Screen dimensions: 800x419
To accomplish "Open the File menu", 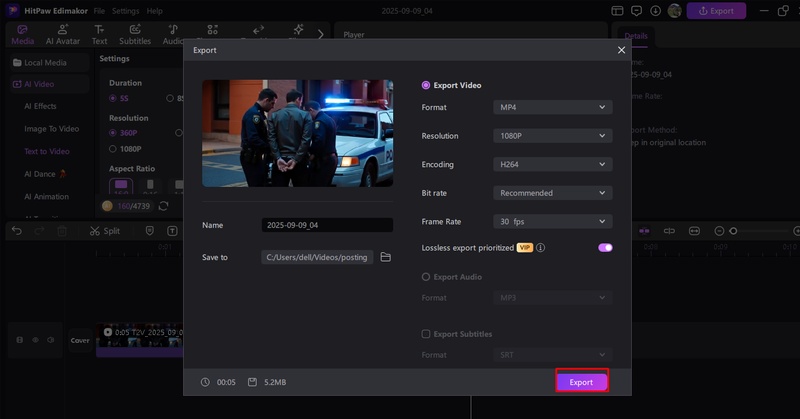I will click(99, 11).
